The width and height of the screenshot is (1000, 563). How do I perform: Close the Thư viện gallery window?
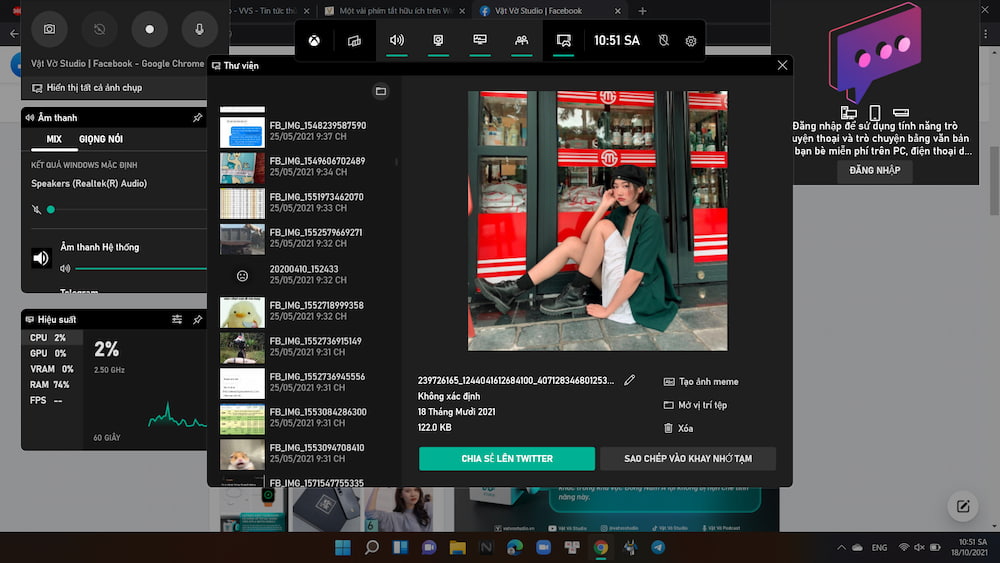pos(783,65)
